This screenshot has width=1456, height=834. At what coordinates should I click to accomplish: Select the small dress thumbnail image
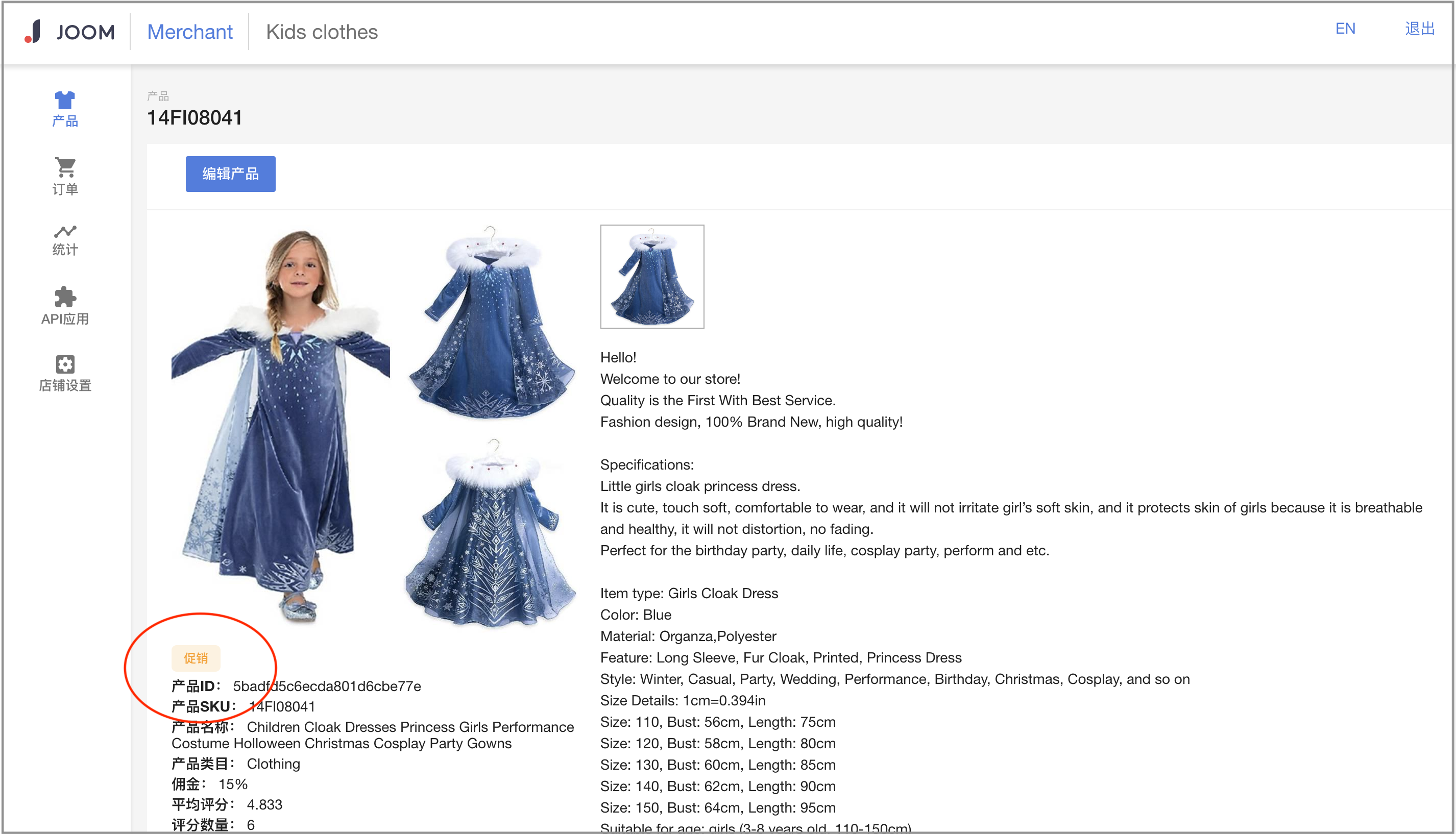[652, 276]
